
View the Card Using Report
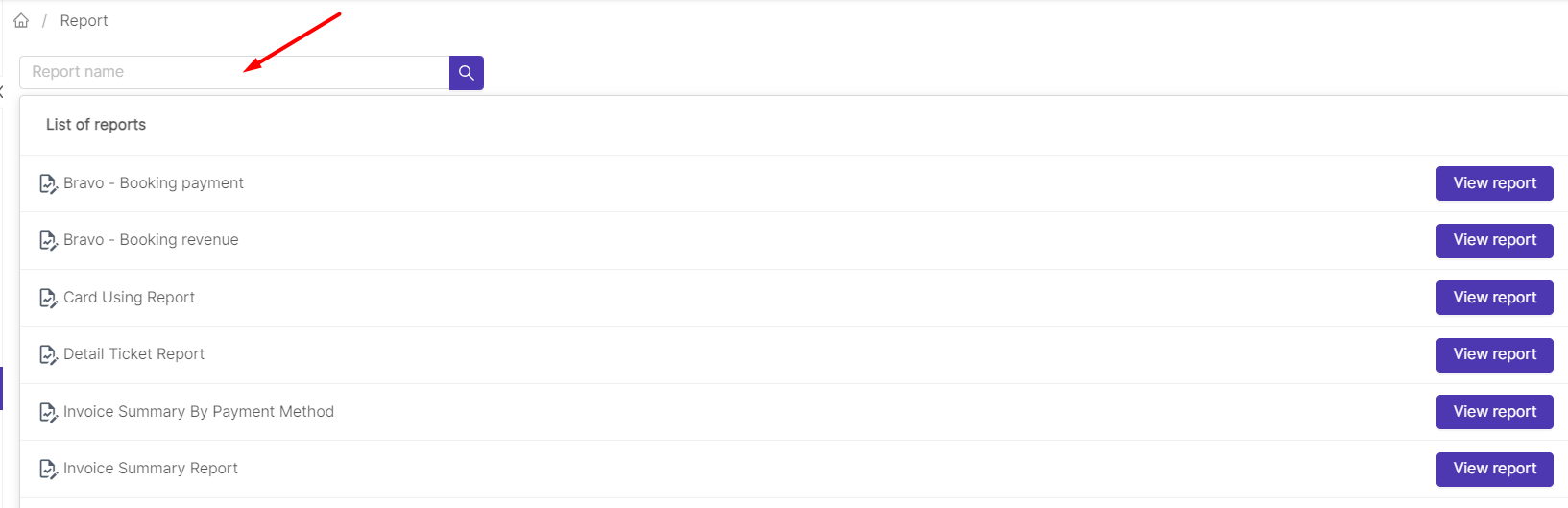(1494, 298)
